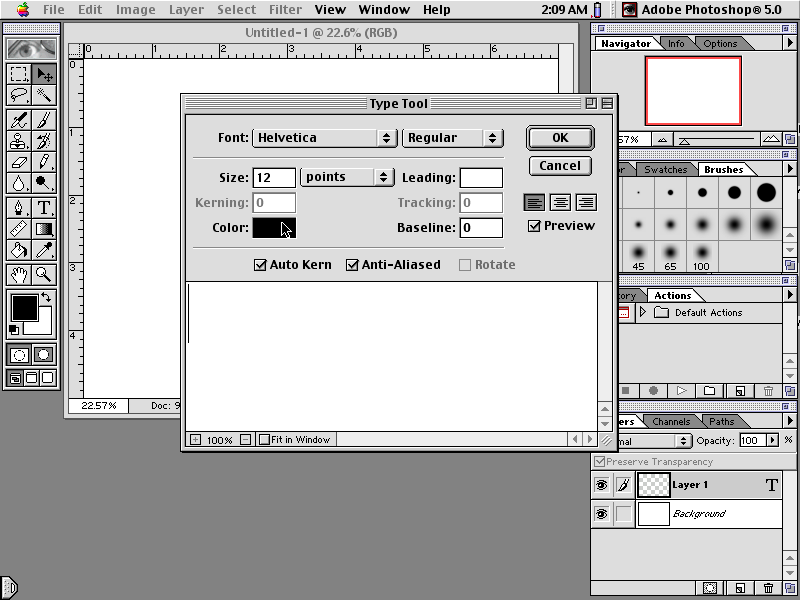Set left text alignment in Type Tool
Viewport: 800px width, 600px height.
(x=534, y=203)
